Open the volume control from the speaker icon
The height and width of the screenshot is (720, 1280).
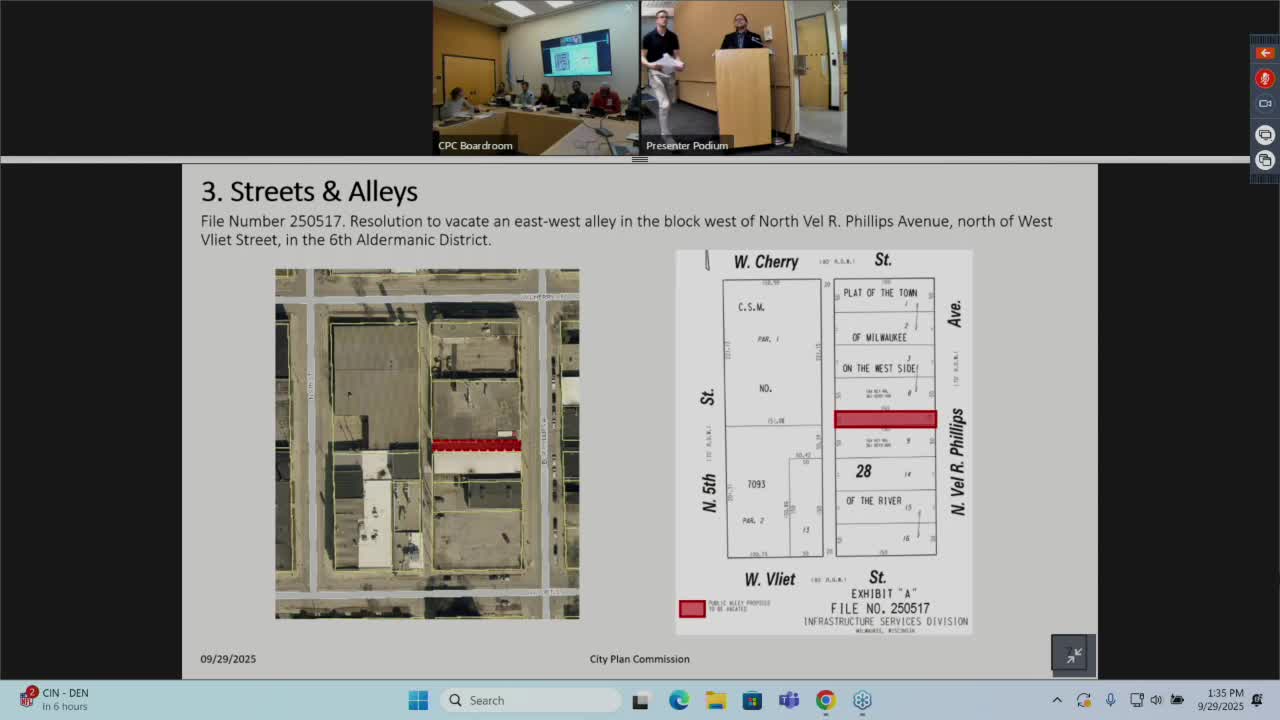pyautogui.click(x=1156, y=699)
